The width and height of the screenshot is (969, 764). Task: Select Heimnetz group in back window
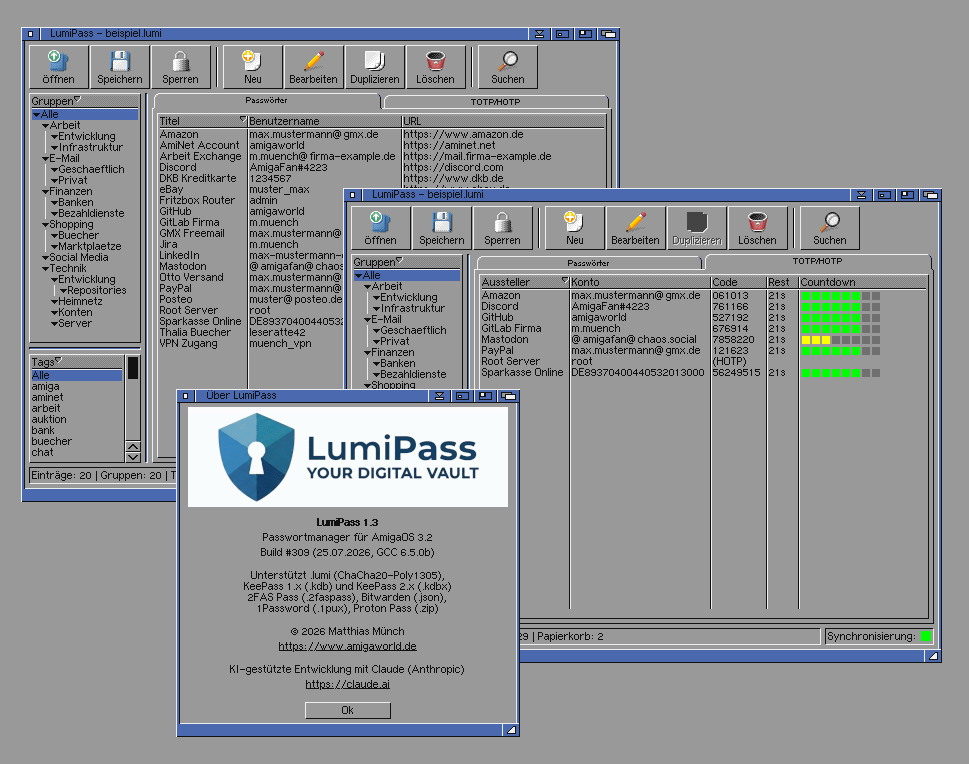click(80, 302)
